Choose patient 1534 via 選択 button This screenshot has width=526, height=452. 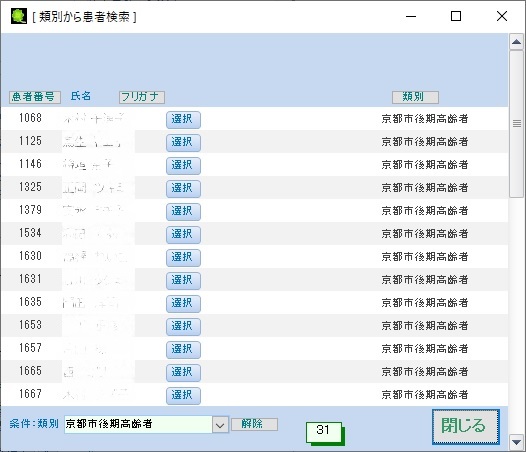click(183, 235)
